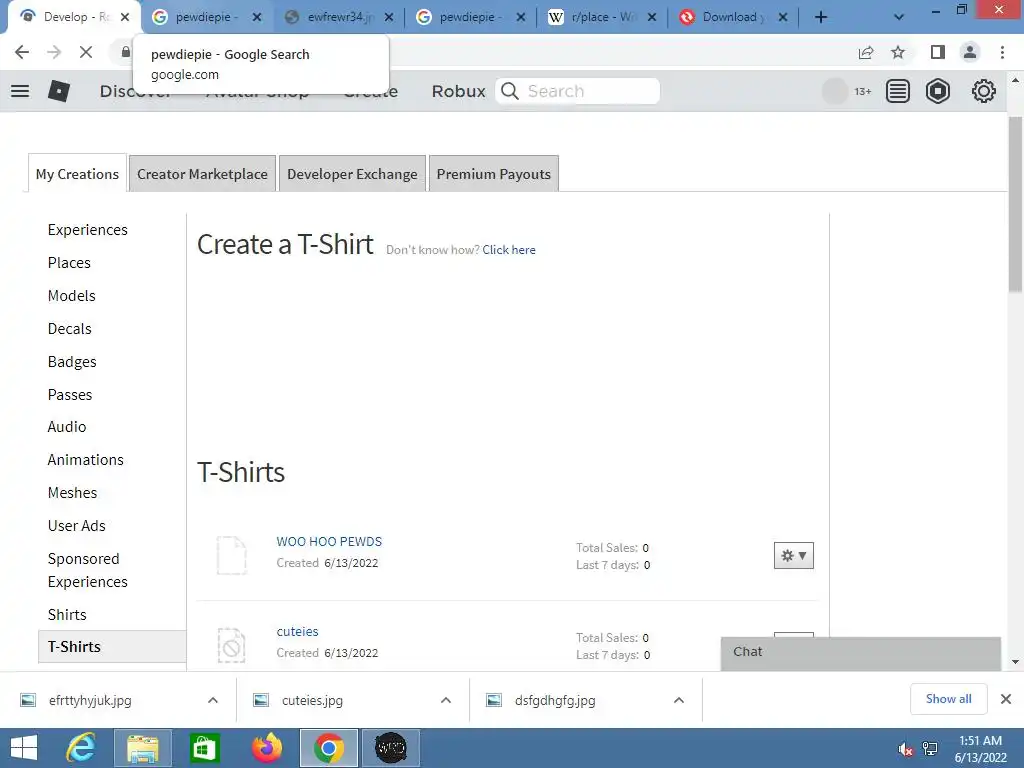Select Experiences in the sidebar
This screenshot has height=768, width=1024.
[88, 230]
